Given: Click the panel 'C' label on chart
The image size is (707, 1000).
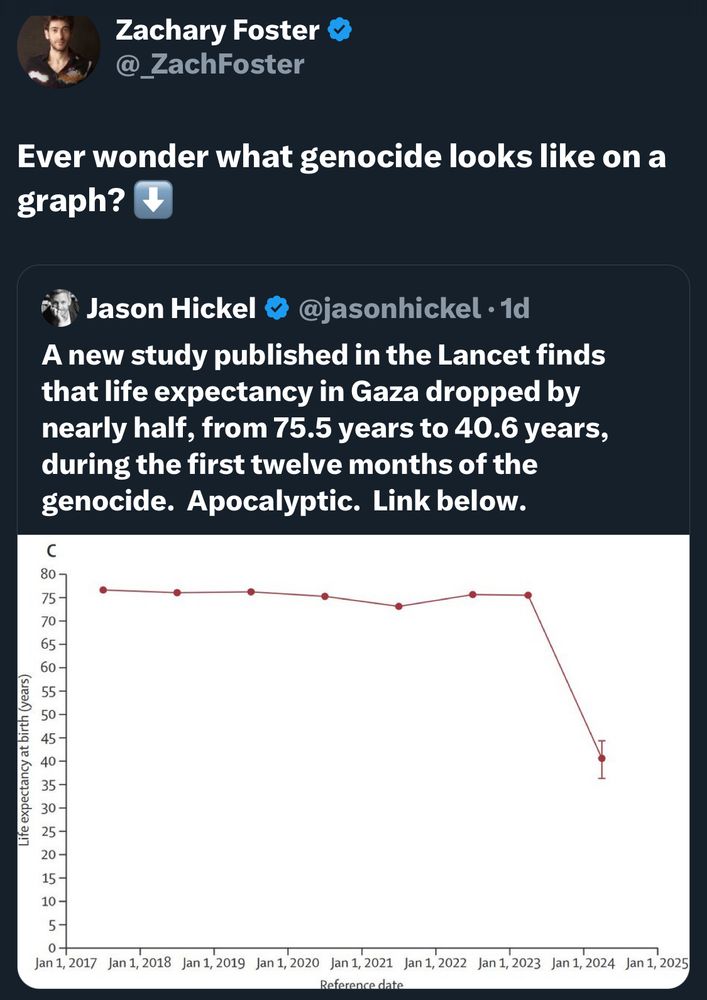Looking at the screenshot, I should (48, 548).
